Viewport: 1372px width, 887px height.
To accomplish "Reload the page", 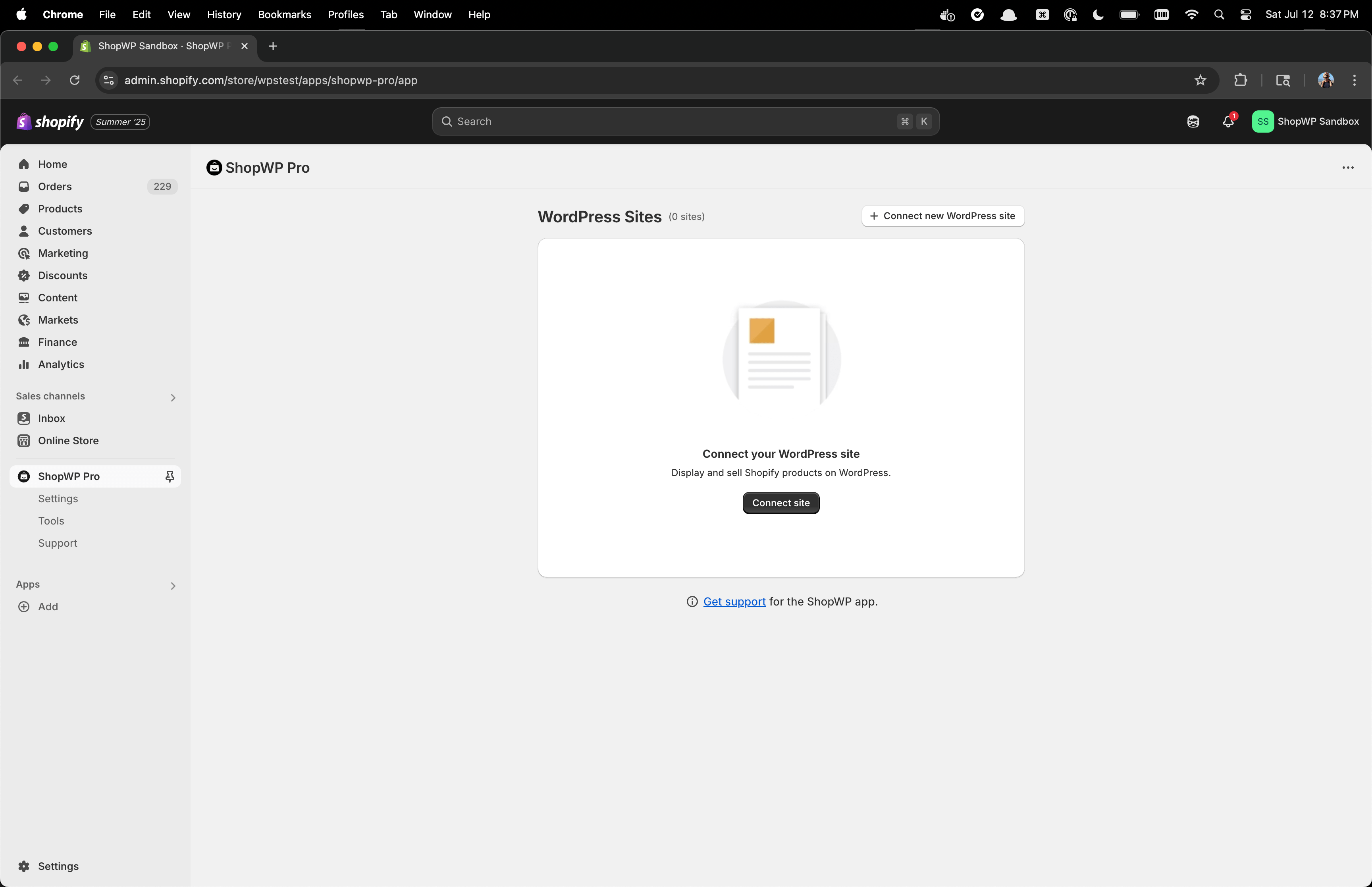I will [75, 80].
